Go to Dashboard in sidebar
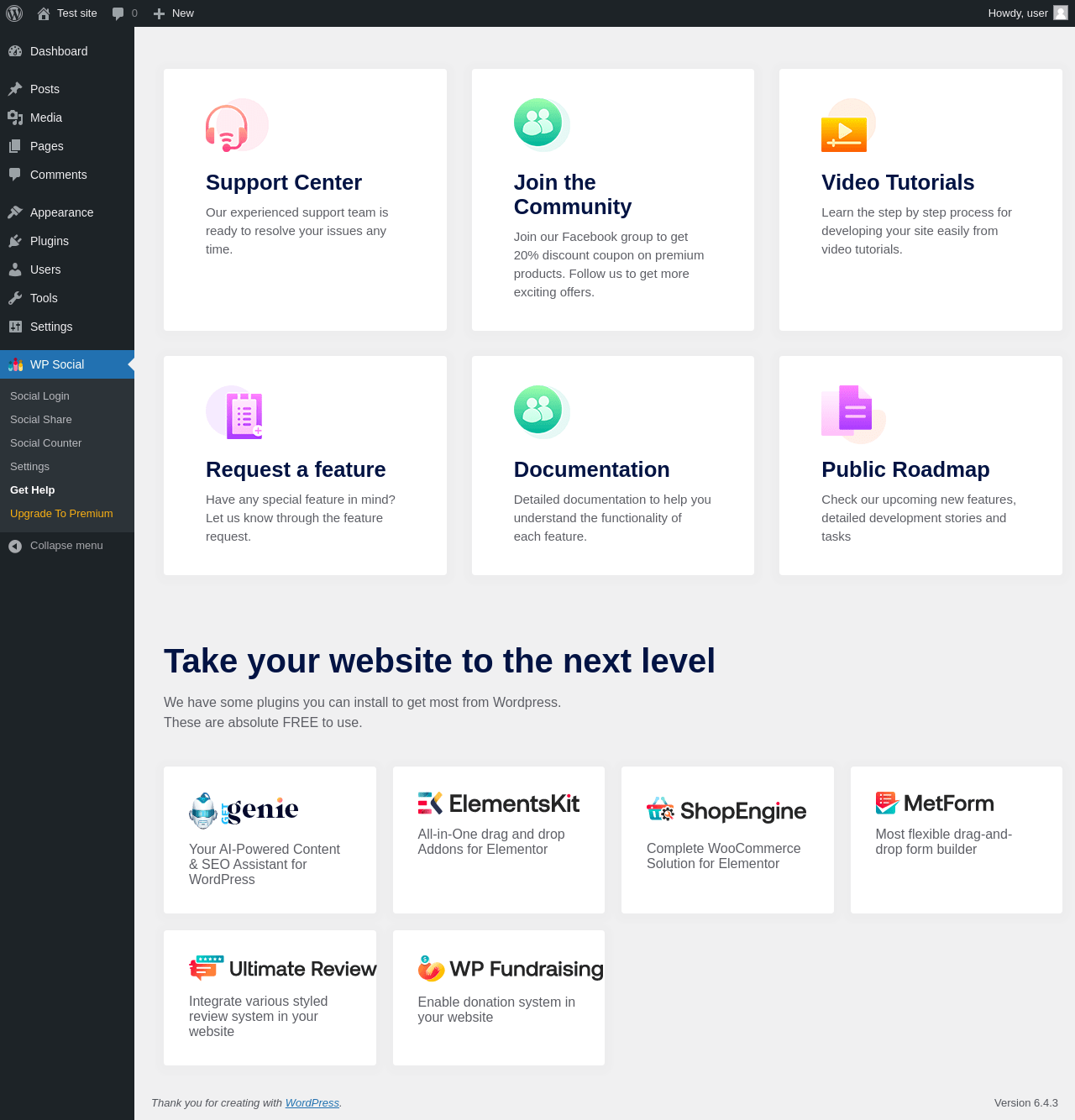 tap(67, 51)
